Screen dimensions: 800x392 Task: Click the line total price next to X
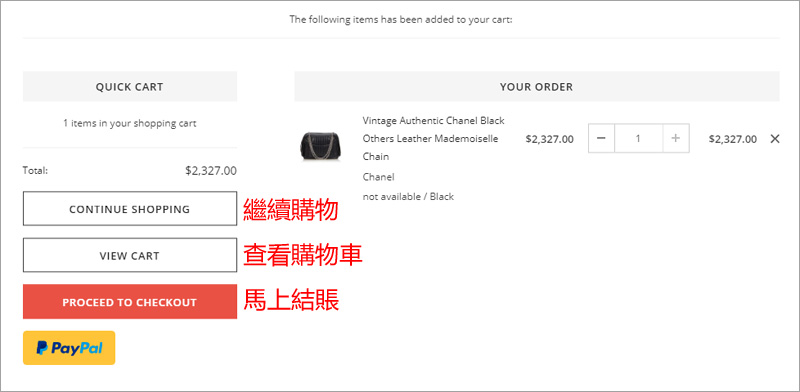click(x=733, y=139)
